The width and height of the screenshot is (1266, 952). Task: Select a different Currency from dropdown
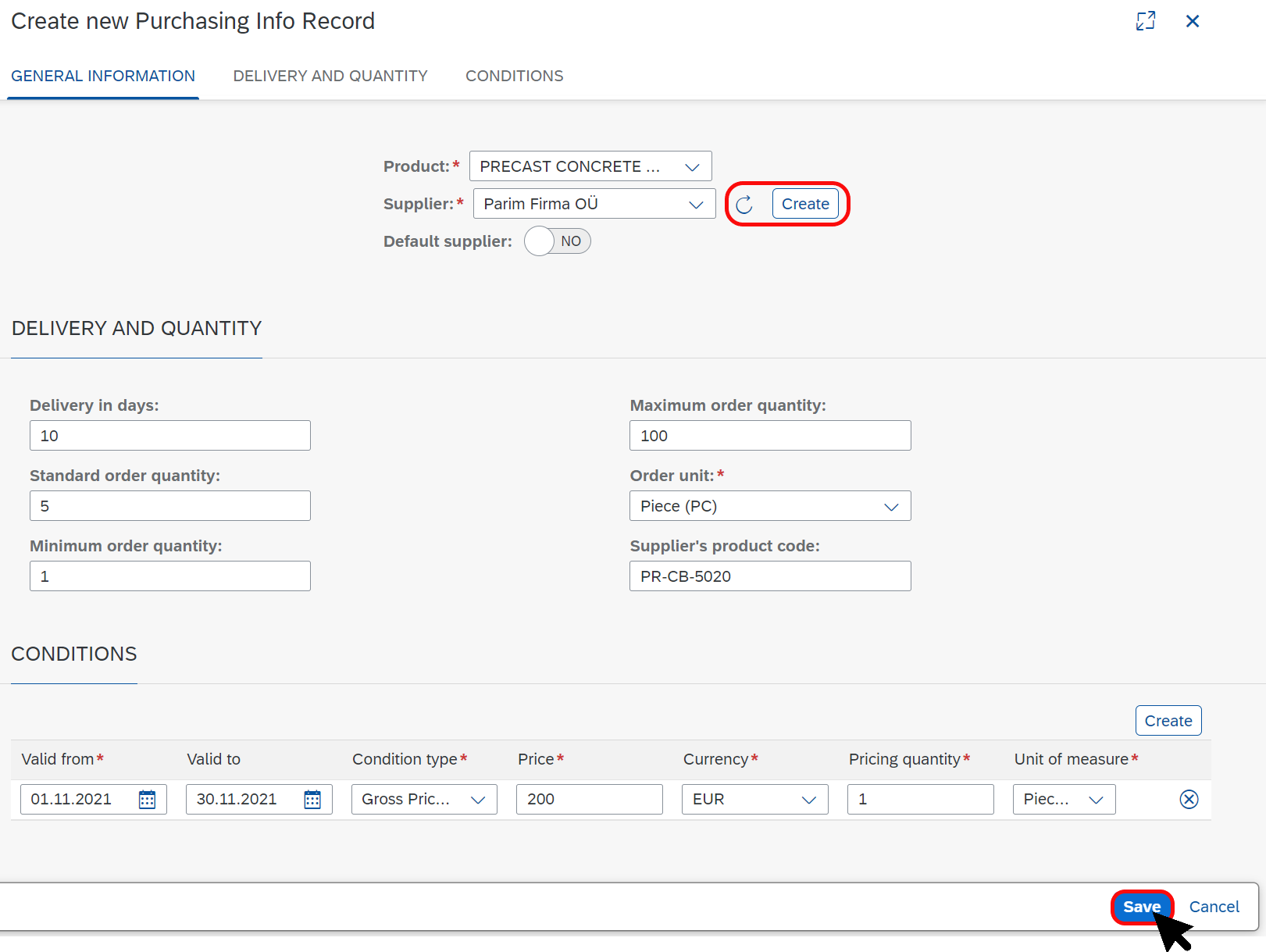809,800
